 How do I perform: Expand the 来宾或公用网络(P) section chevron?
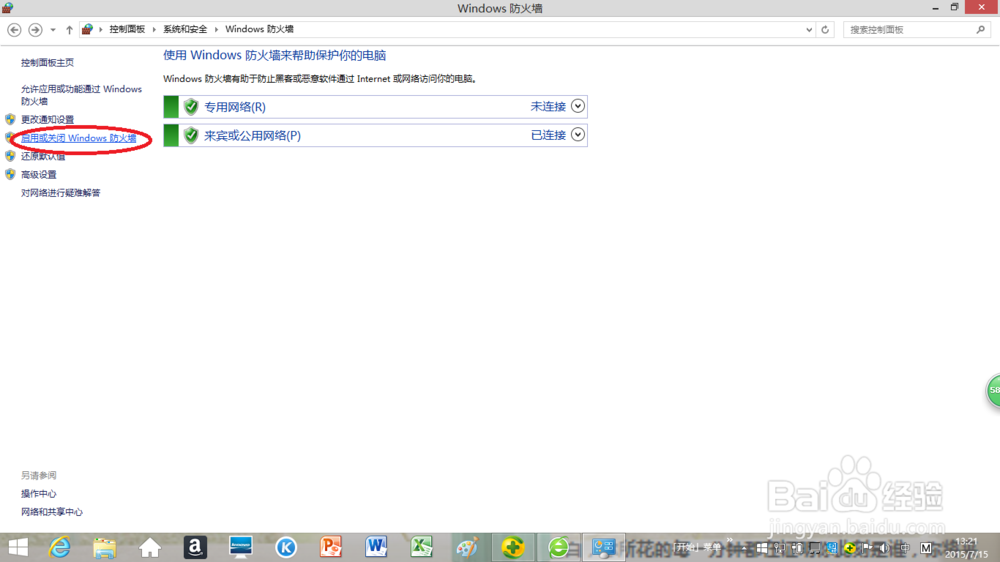pyautogui.click(x=577, y=135)
